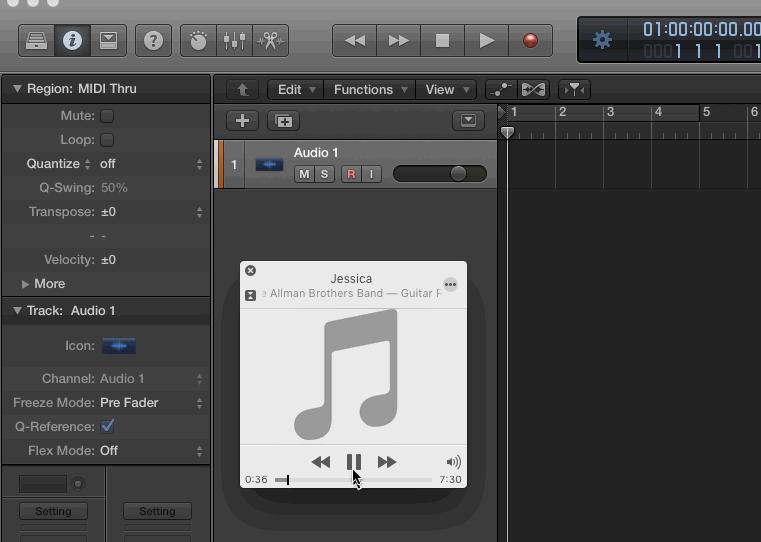Open the Quantize value dropdown
Screen dimensions: 761x542
pyautogui.click(x=150, y=164)
